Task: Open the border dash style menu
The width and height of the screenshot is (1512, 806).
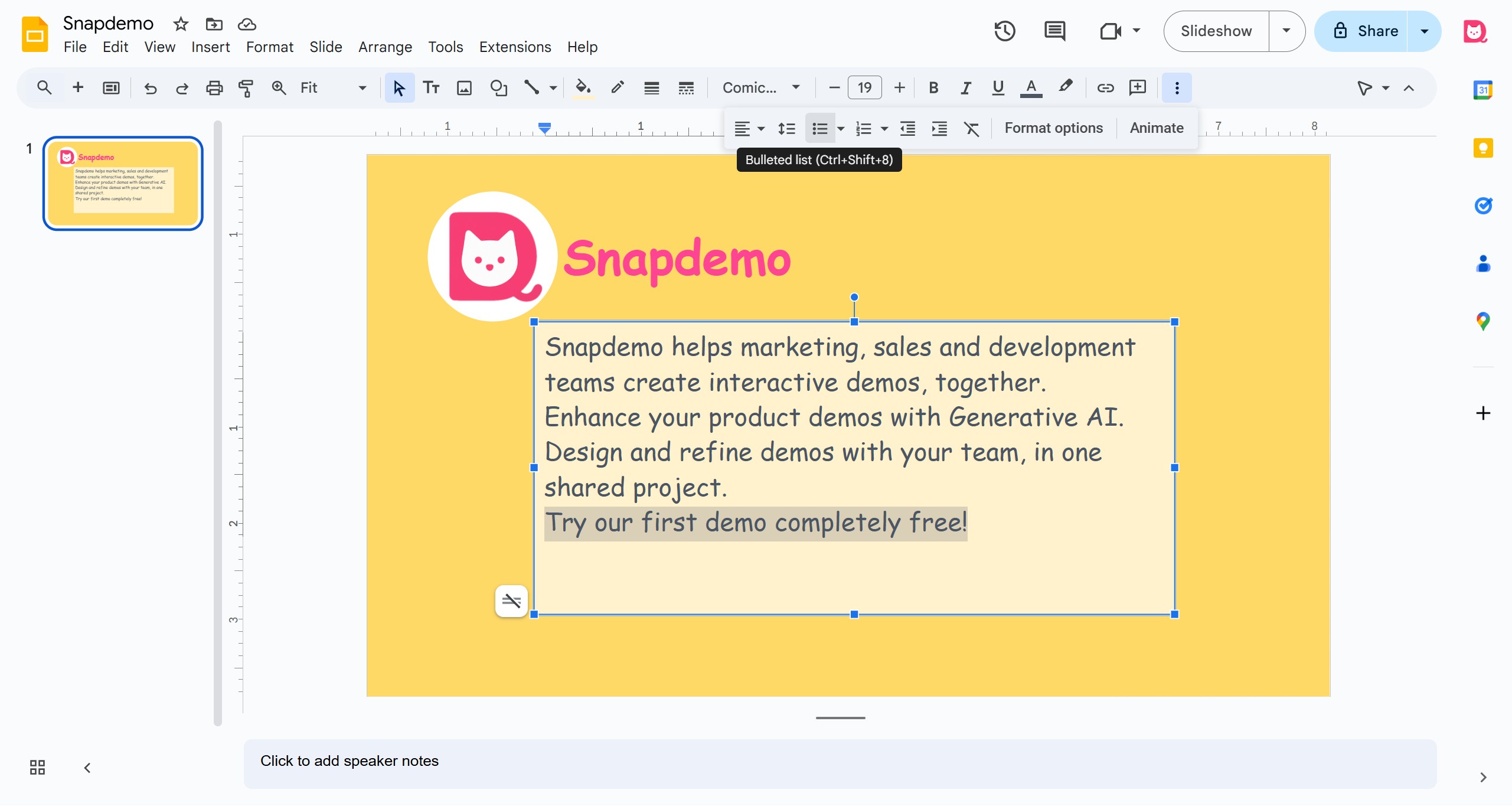Action: pyautogui.click(x=686, y=88)
